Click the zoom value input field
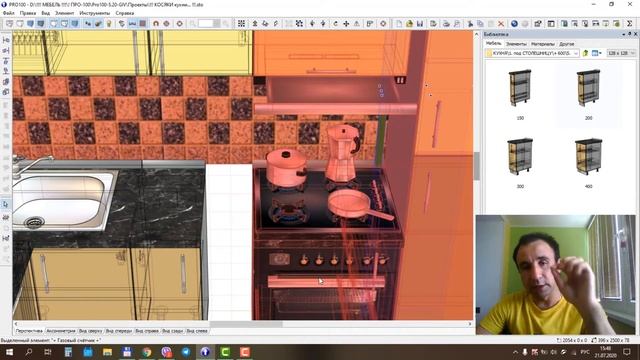Screen dimensions: 640x360 coord(206,24)
